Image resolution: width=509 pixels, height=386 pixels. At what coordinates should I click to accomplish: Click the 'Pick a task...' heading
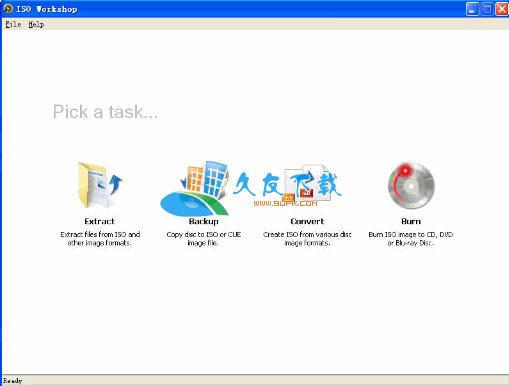(105, 112)
